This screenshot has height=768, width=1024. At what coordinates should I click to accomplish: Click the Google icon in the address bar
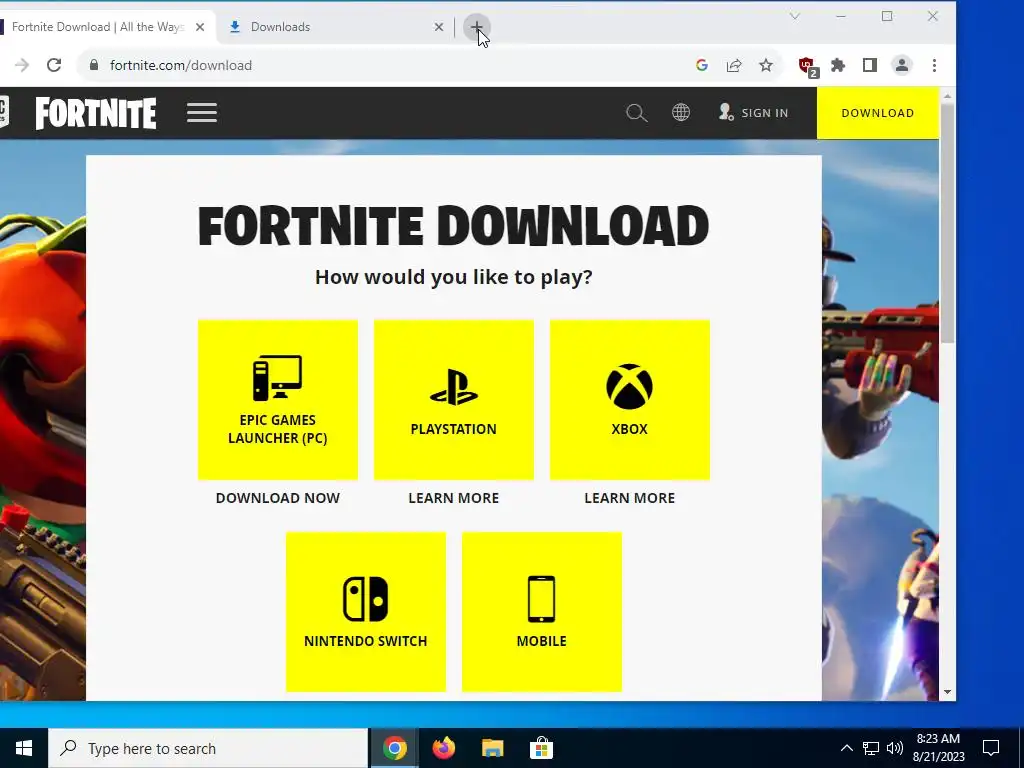coord(702,65)
